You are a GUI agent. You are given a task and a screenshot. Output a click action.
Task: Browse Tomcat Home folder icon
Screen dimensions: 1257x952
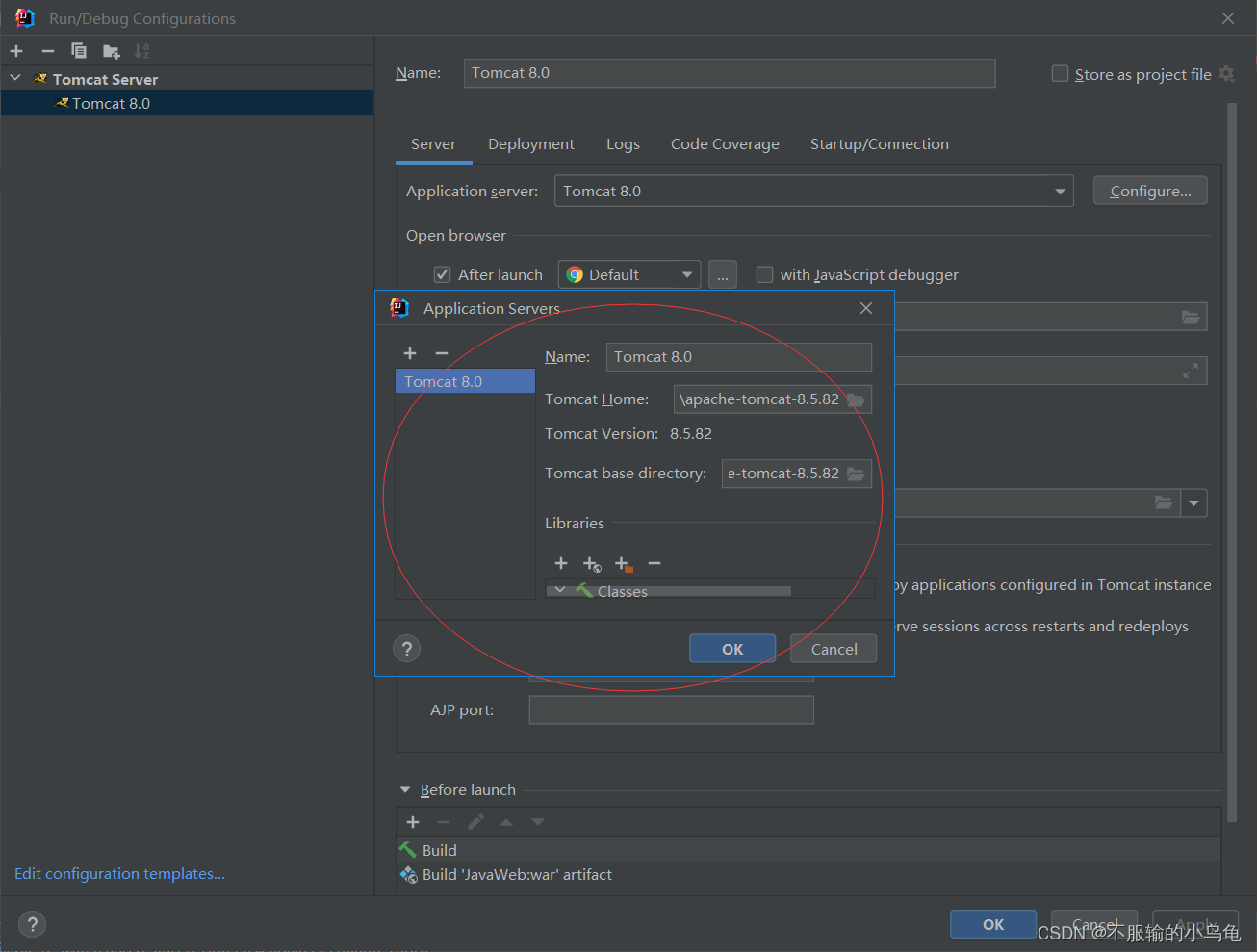(856, 399)
